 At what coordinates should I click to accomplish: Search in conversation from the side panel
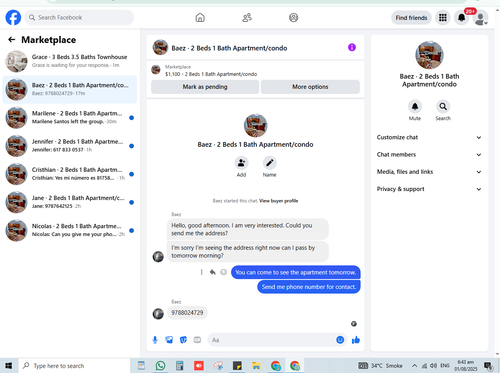(x=443, y=106)
